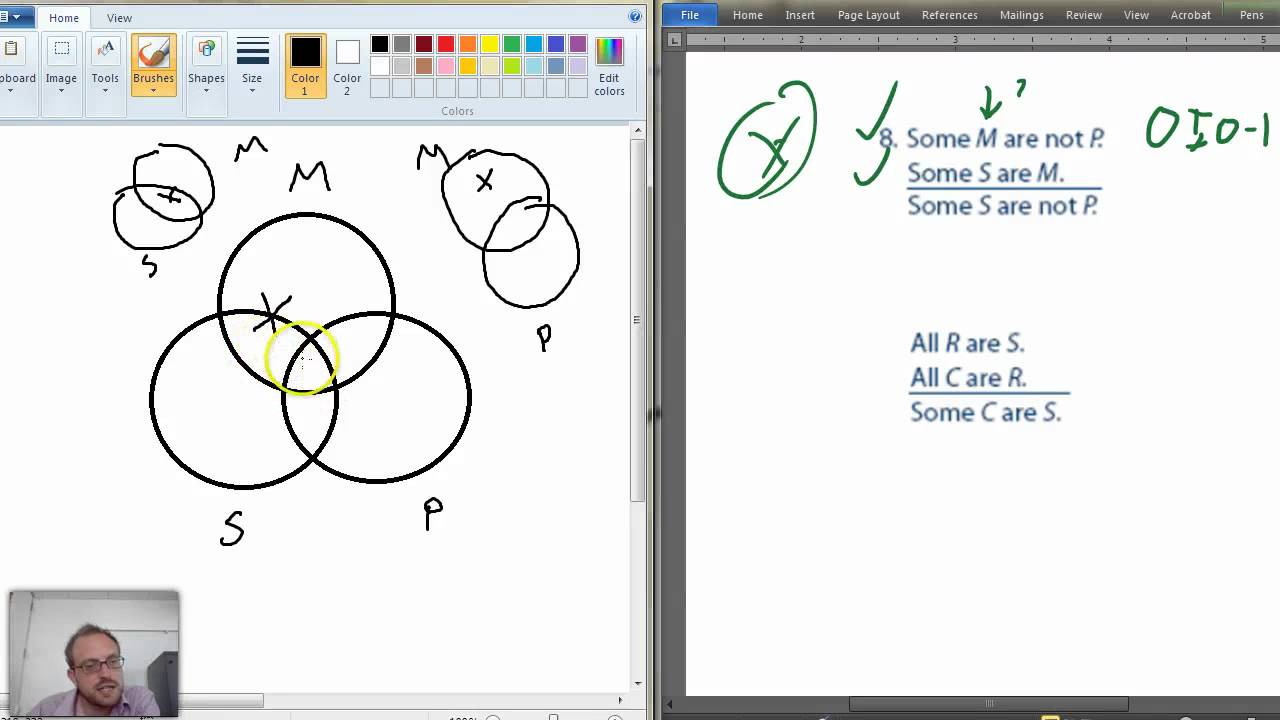Screen dimensions: 1280x720
Task: Pick the green color swatch
Action: tap(512, 44)
